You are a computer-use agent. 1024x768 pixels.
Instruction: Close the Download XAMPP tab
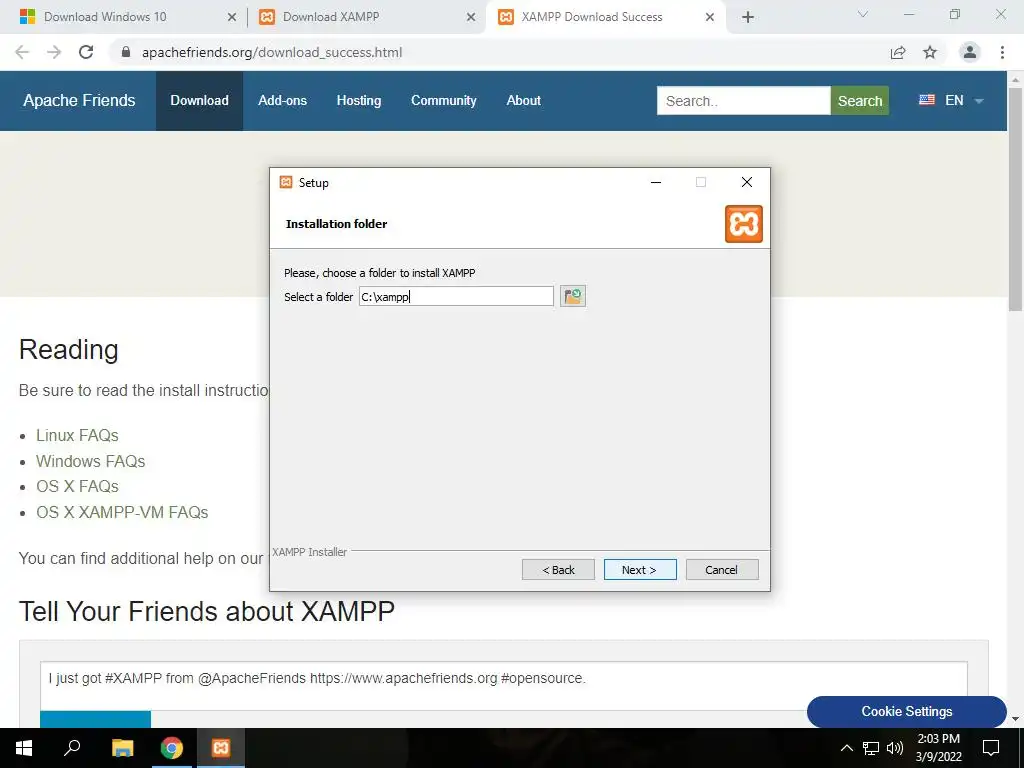471,18
